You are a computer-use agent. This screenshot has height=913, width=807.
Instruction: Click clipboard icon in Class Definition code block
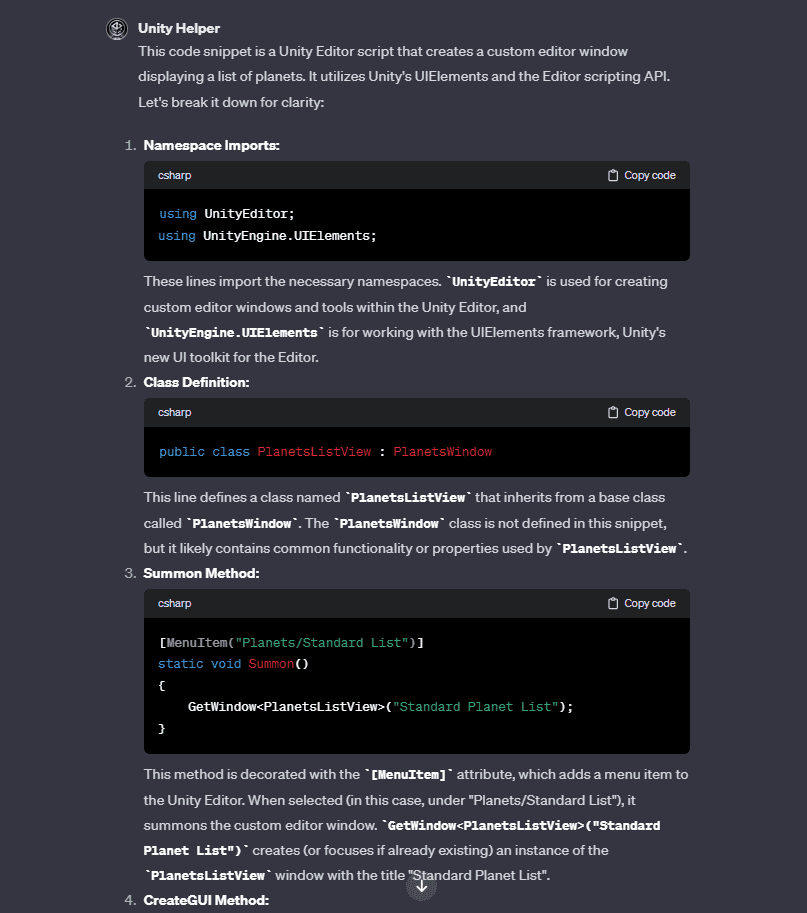[613, 412]
